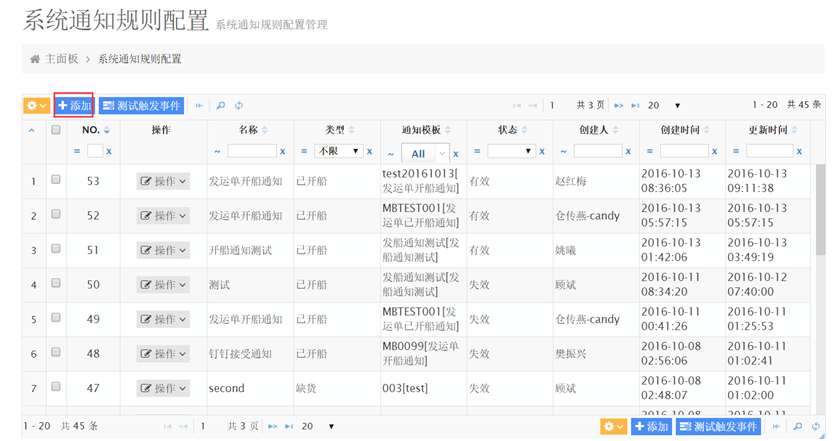Clear the 类型 filter with x
Image resolution: width=840 pixels, height=441 pixels.
click(x=369, y=152)
